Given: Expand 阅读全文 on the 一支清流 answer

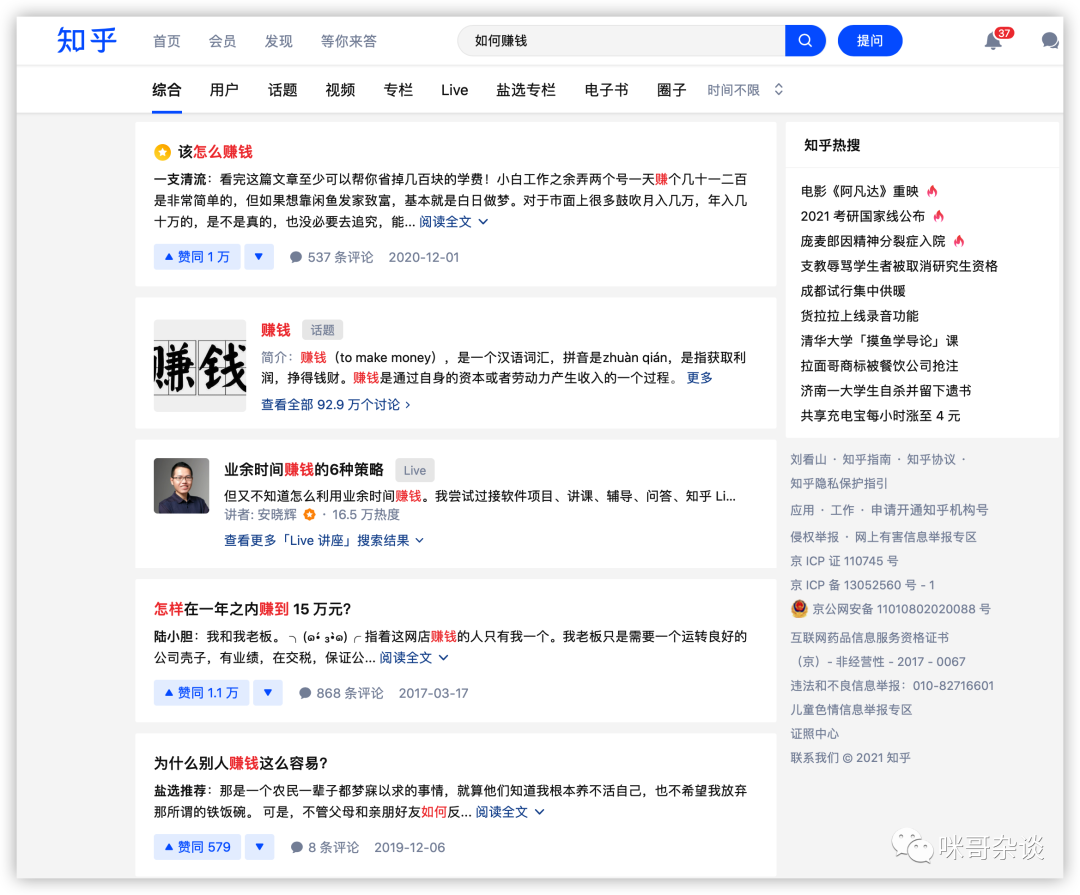Looking at the screenshot, I should [453, 222].
